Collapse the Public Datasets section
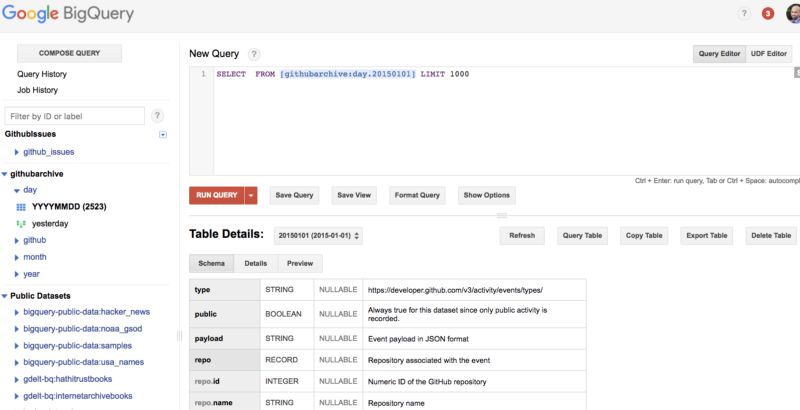The image size is (800, 410). coord(5,296)
